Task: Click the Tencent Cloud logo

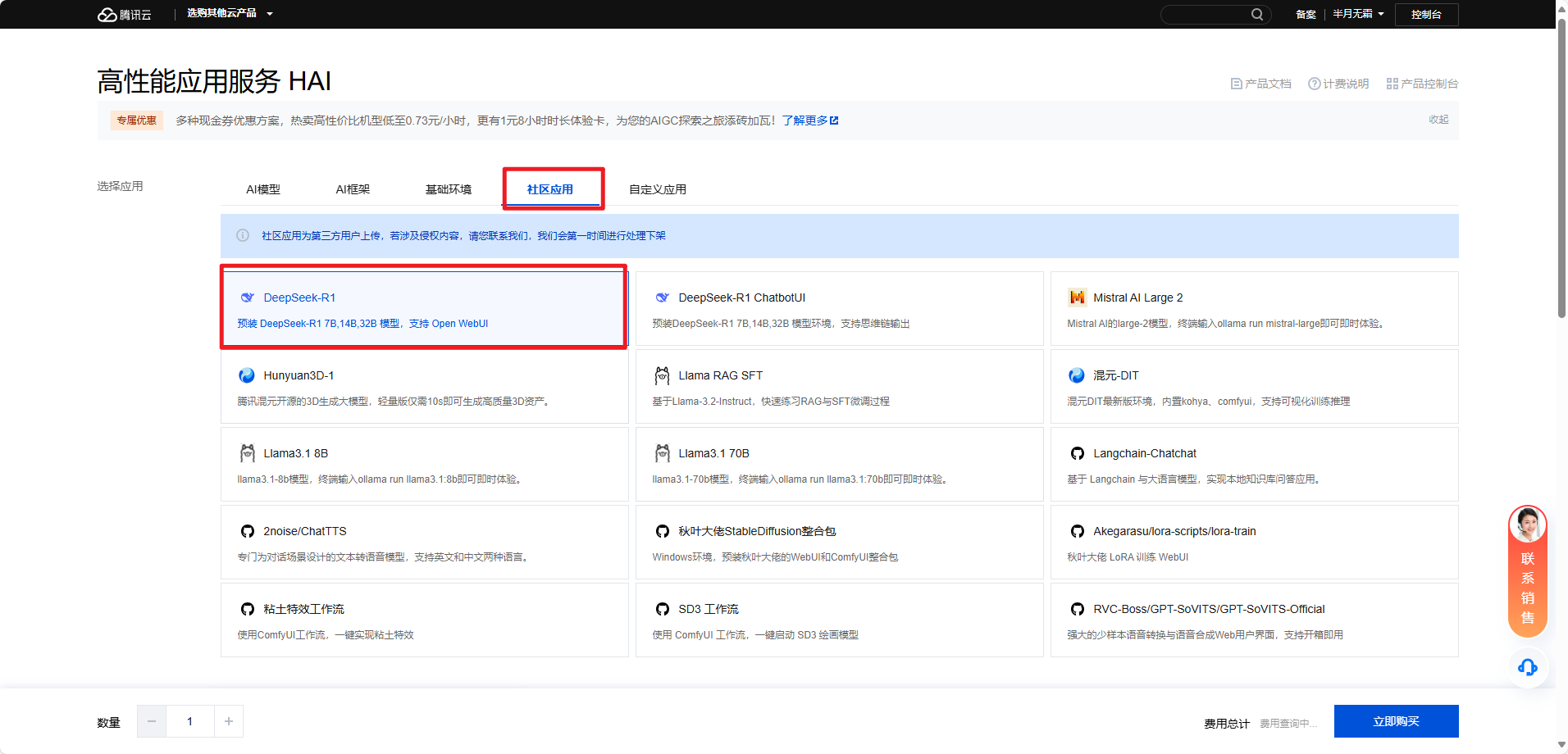Action: point(125,14)
